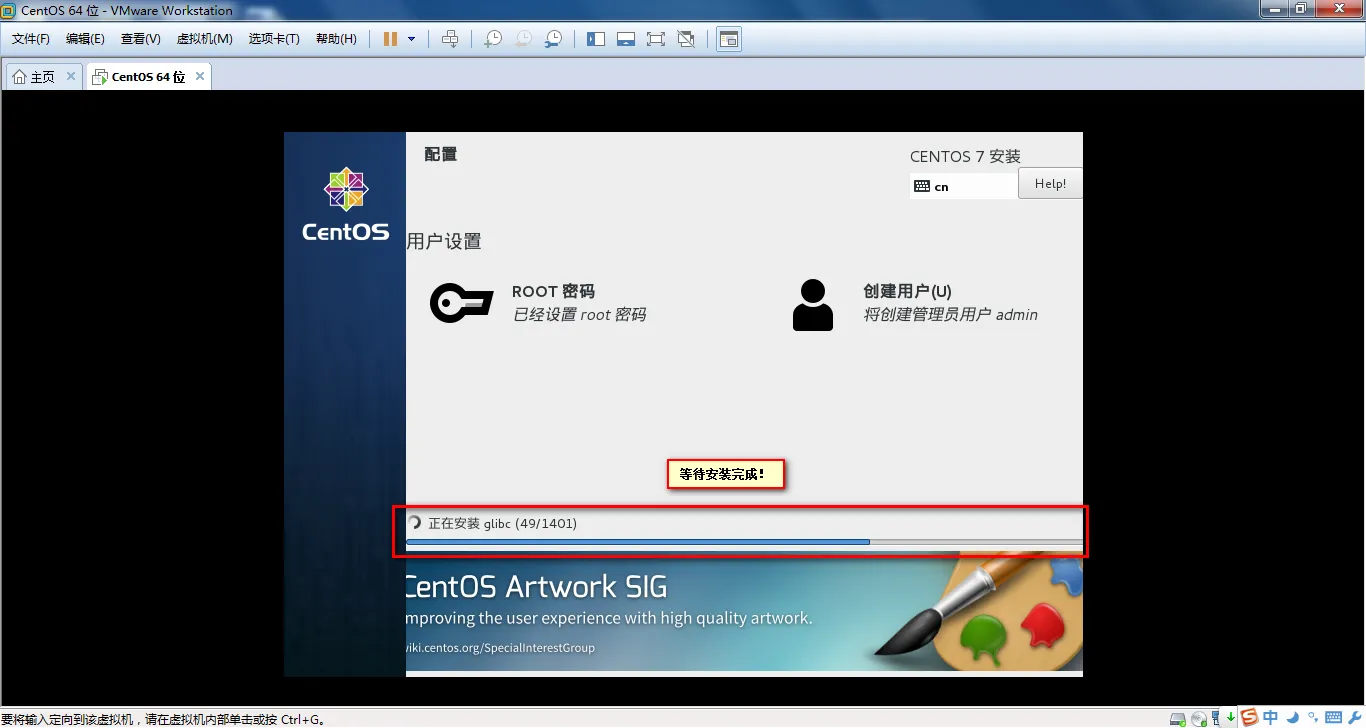Open the 查看(V) menu
Image resolution: width=1366 pixels, height=728 pixels.
pyautogui.click(x=141, y=39)
